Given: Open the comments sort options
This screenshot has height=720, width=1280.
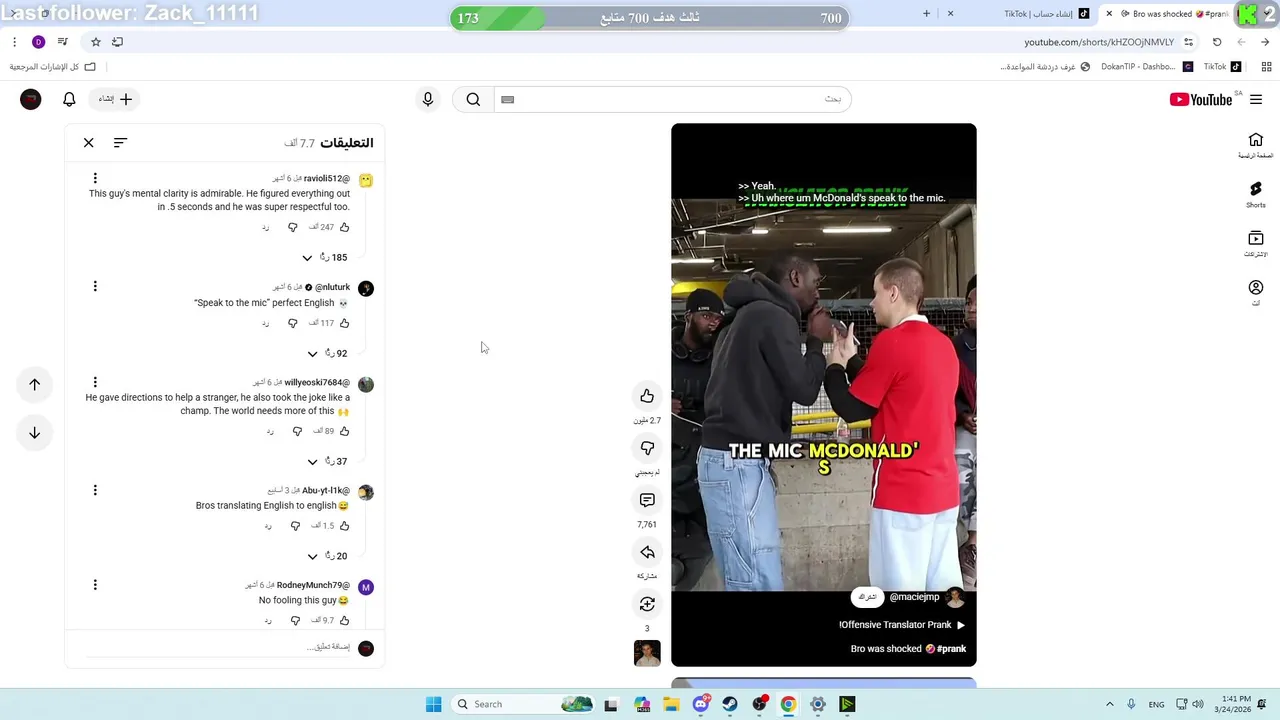Looking at the screenshot, I should pos(120,143).
